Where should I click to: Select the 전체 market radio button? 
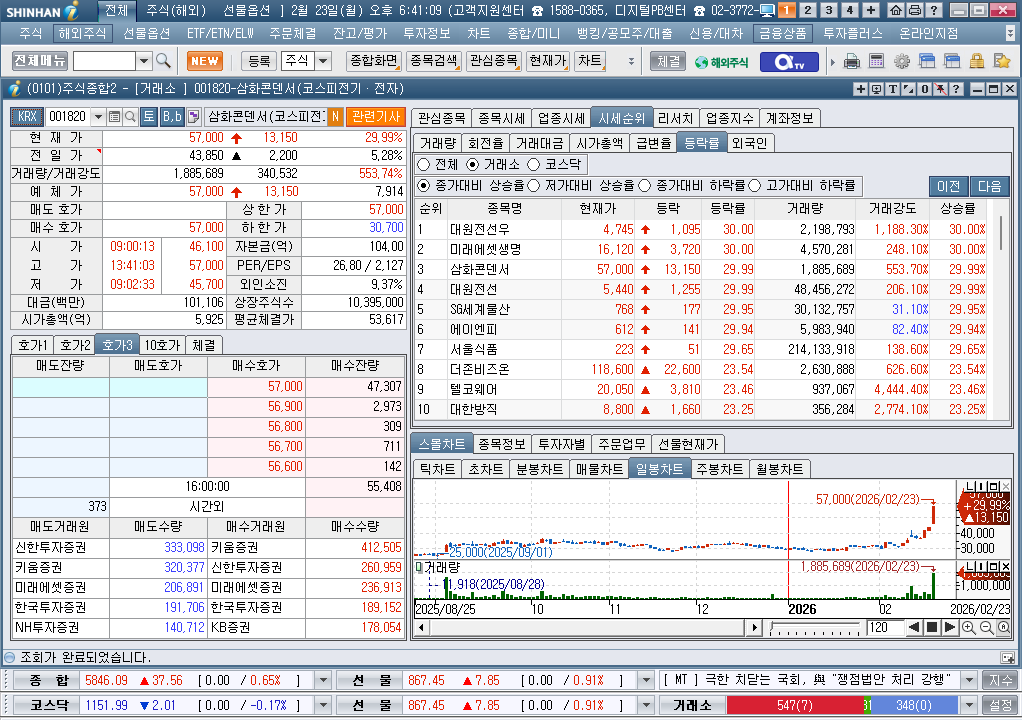424,165
